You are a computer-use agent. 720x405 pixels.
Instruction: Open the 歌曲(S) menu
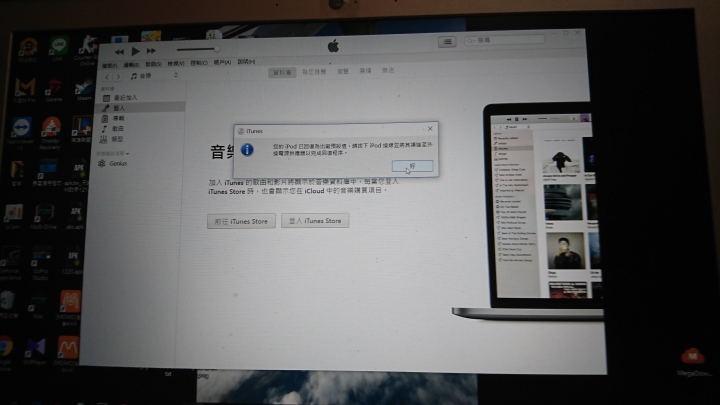[x=153, y=64]
